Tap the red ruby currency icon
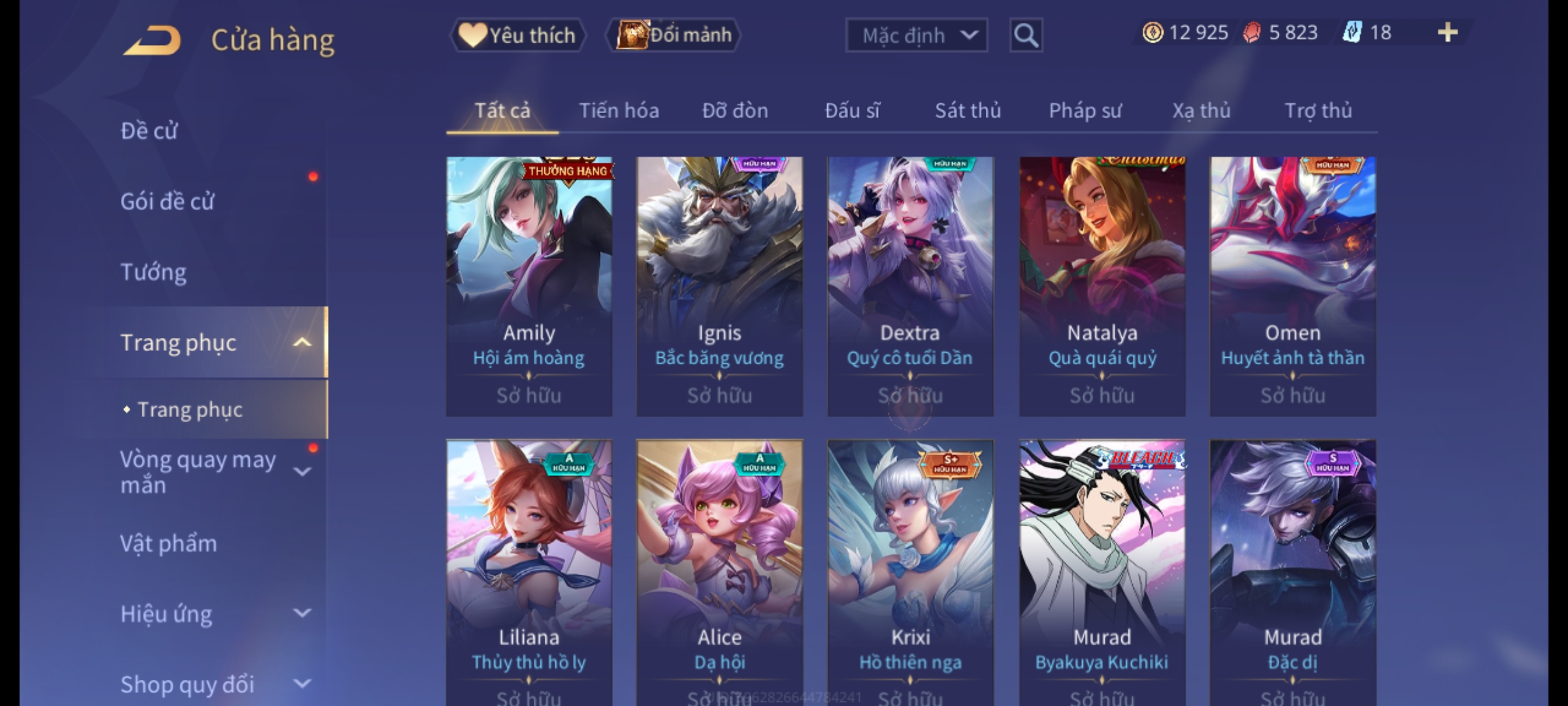Image resolution: width=1568 pixels, height=706 pixels. pos(1252,33)
